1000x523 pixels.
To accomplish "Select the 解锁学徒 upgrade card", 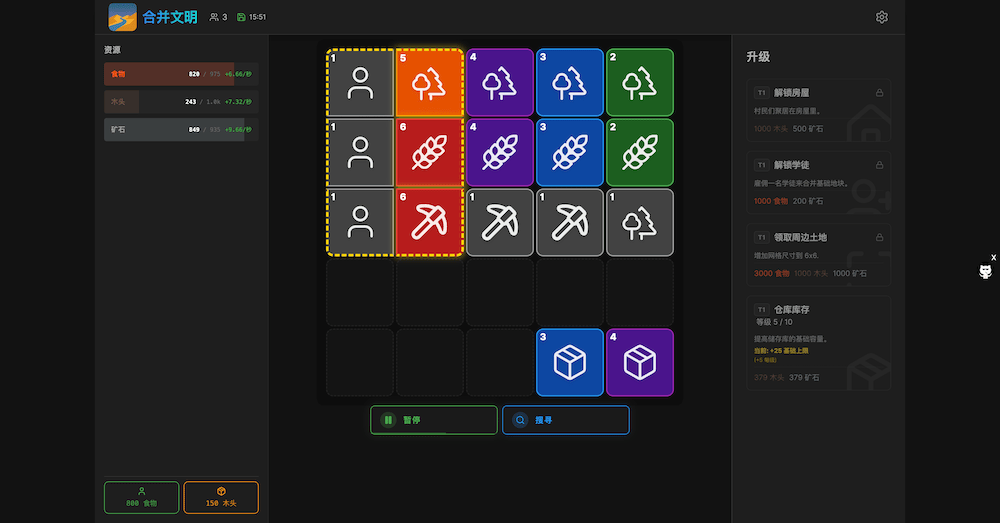I will pos(818,182).
